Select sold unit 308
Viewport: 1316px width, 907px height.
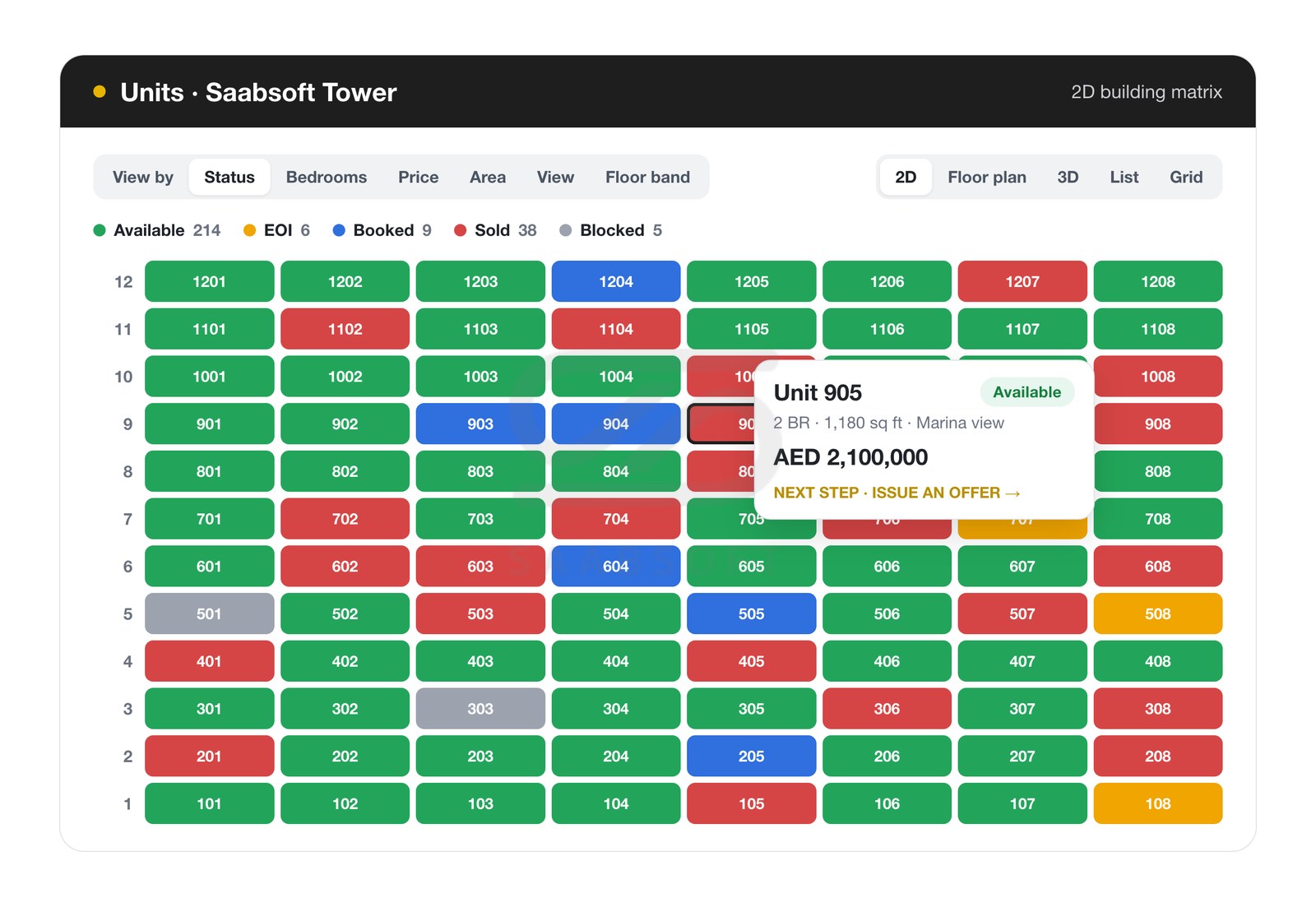click(1158, 709)
